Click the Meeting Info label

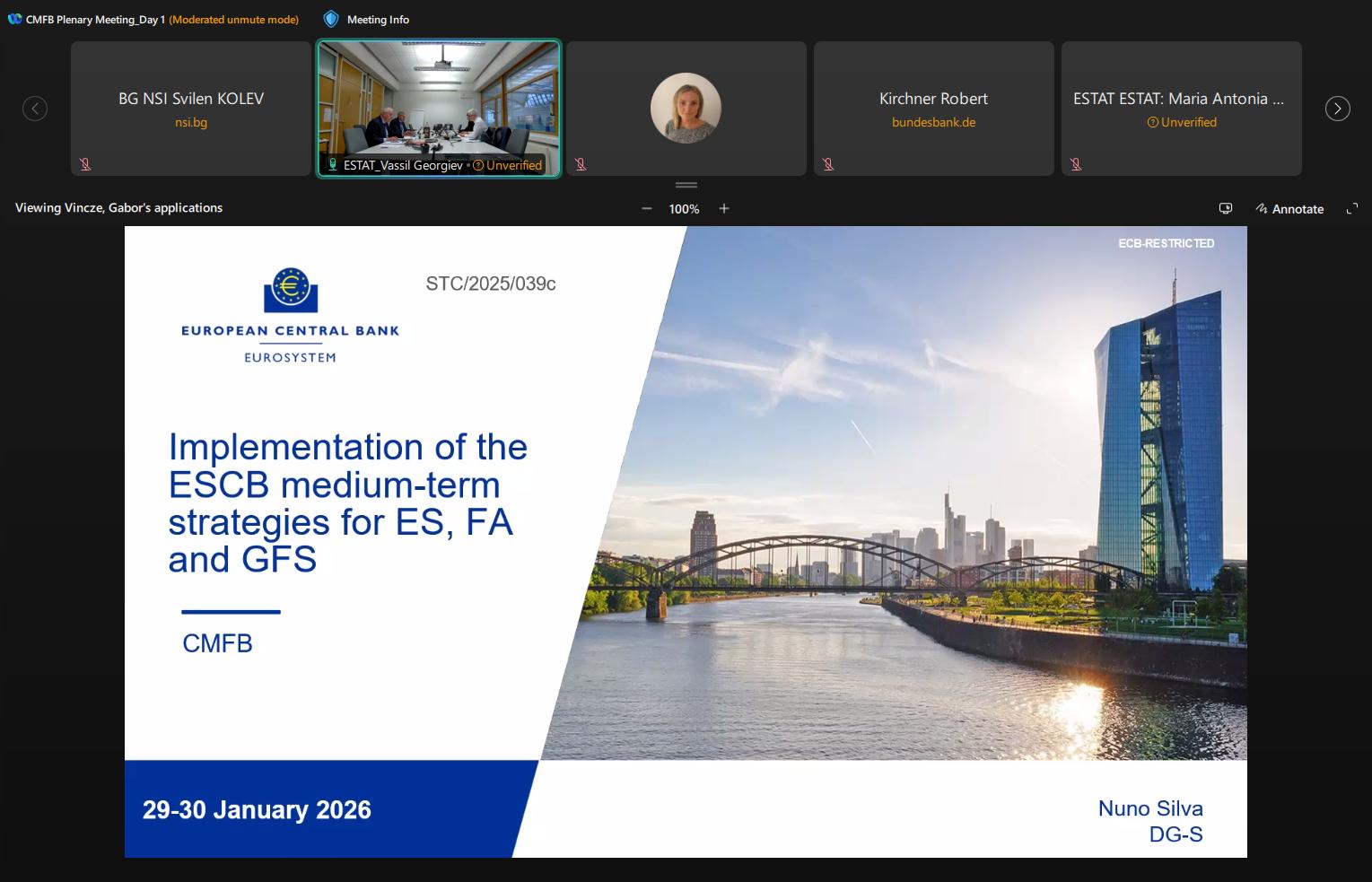[x=378, y=20]
